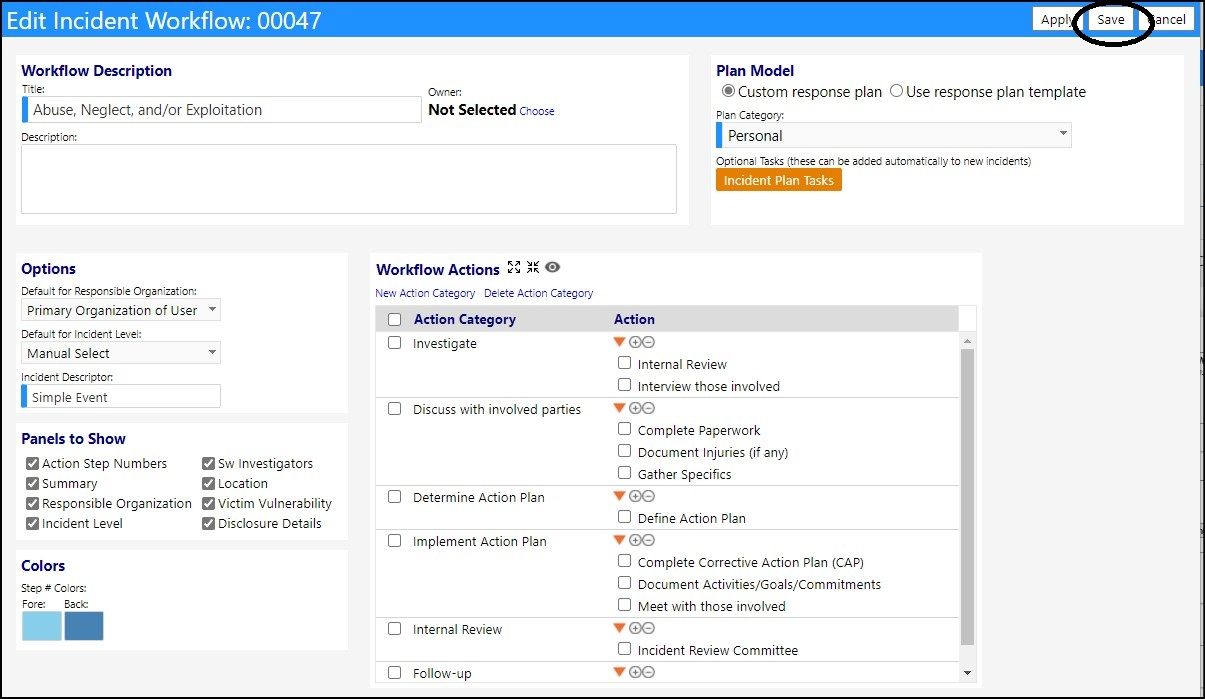Click the Cancel button
The width and height of the screenshot is (1205, 699).
pos(1166,20)
